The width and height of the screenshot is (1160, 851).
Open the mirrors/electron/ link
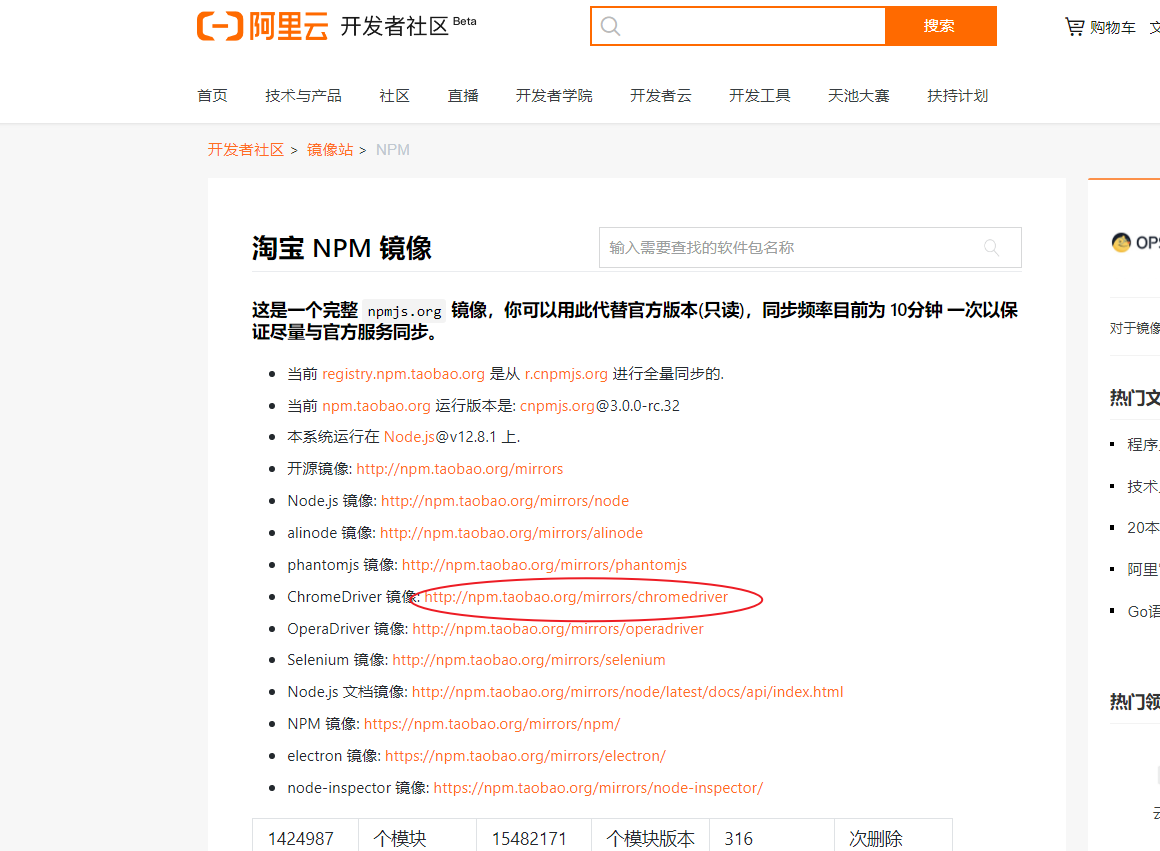pos(525,756)
